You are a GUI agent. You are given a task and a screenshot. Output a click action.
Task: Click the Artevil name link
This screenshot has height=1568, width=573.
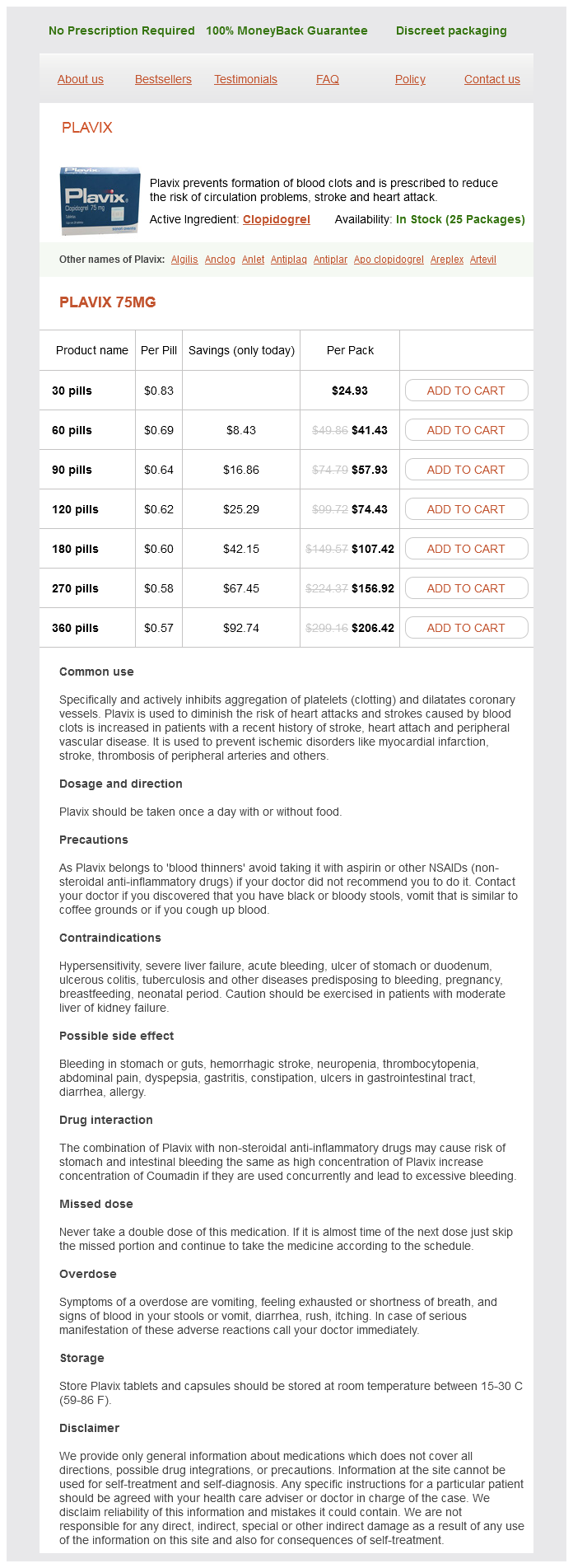483,260
